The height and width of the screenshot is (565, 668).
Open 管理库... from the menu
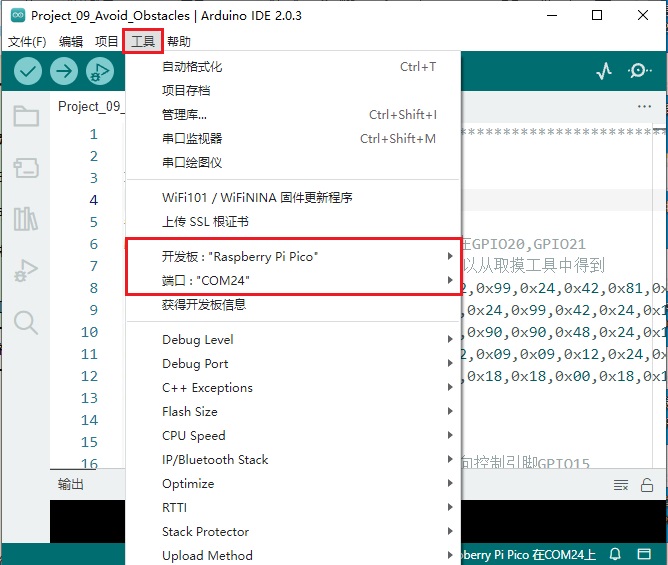(294, 114)
